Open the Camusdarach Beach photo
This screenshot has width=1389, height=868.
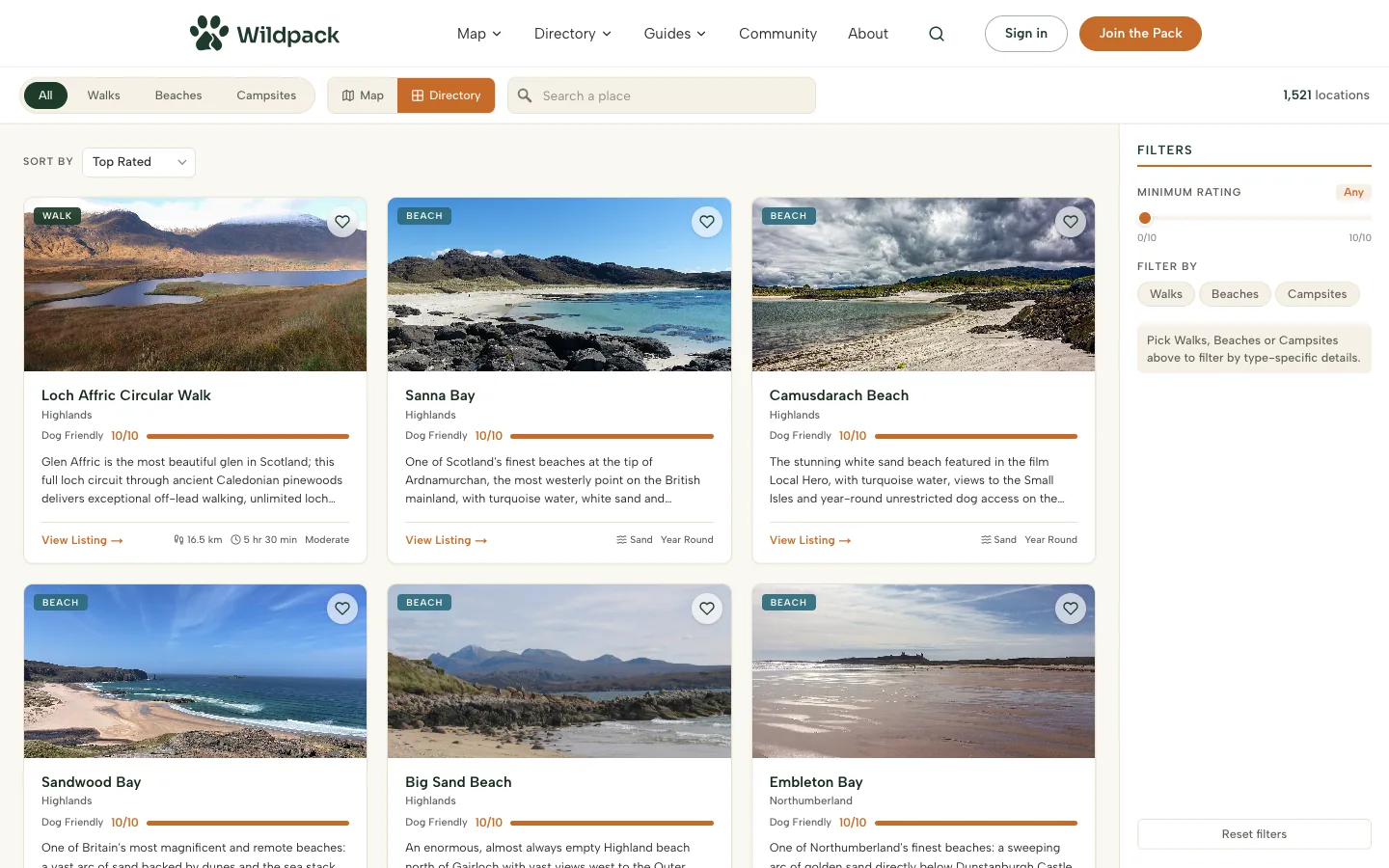tap(923, 285)
